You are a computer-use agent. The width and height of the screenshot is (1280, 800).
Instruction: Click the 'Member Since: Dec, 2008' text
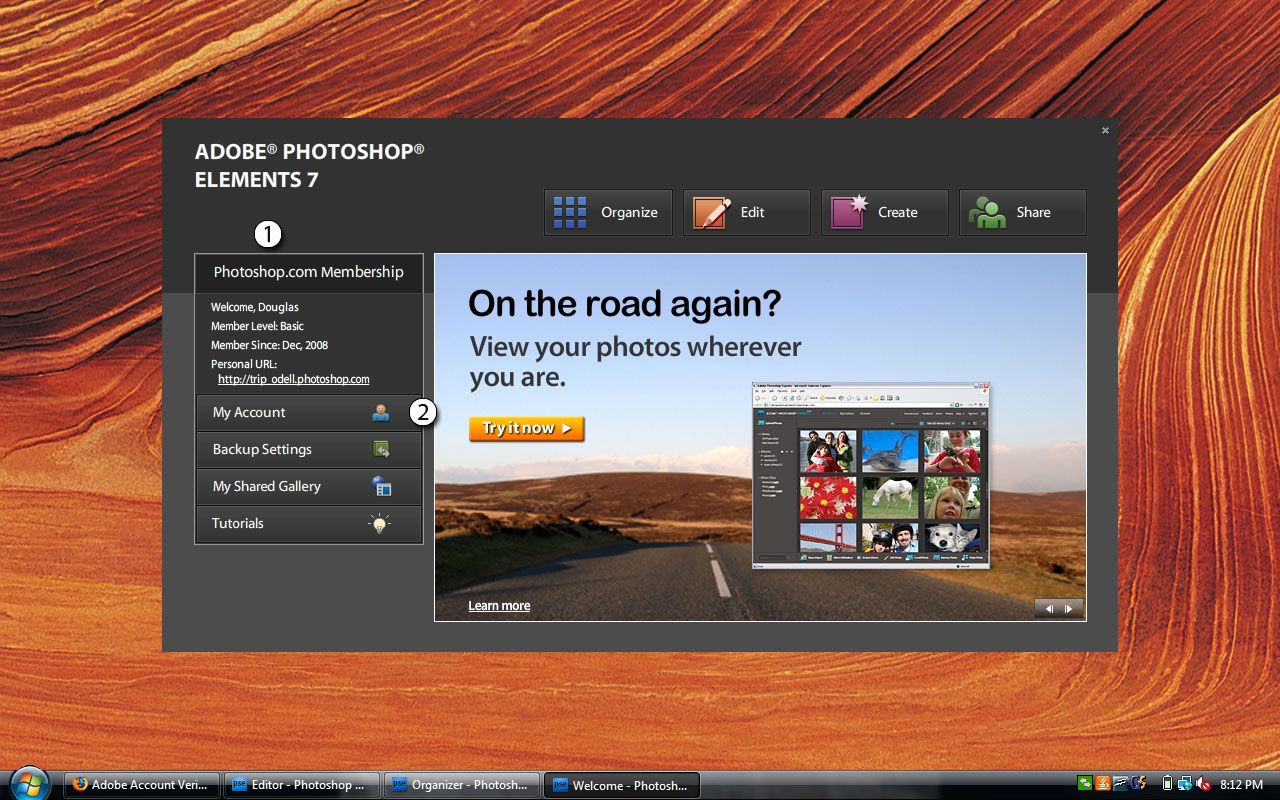tap(269, 345)
